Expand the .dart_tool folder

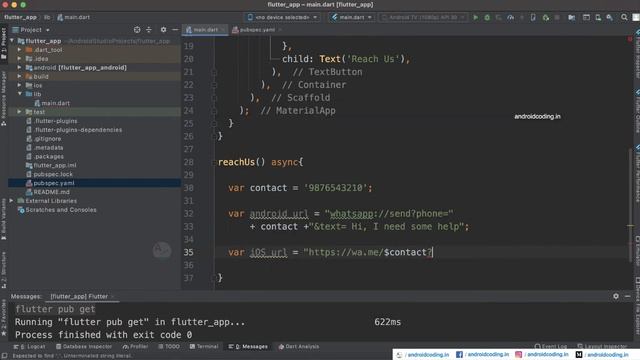(x=20, y=50)
